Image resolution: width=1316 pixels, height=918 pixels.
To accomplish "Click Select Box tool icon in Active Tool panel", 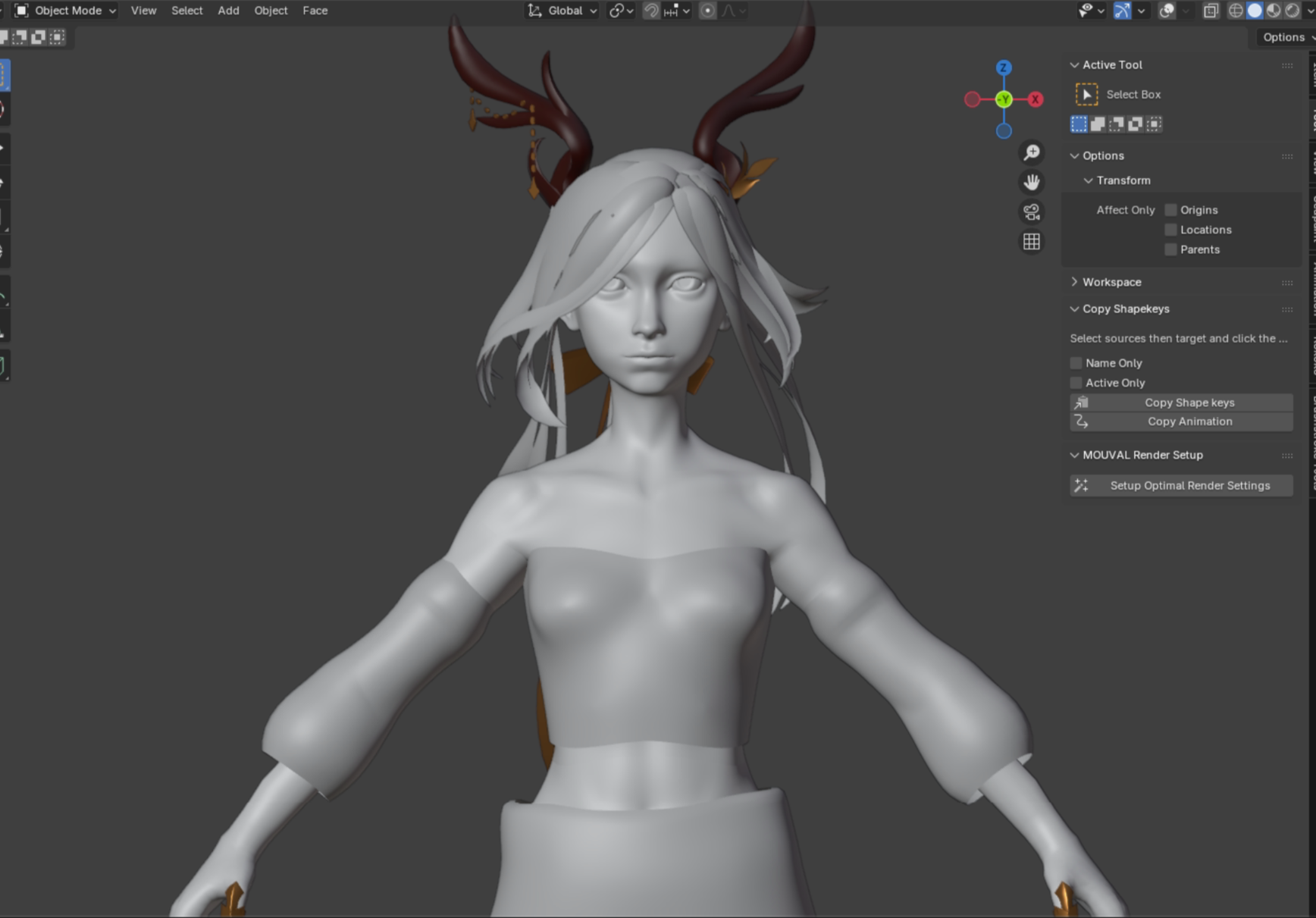I will click(x=1086, y=94).
